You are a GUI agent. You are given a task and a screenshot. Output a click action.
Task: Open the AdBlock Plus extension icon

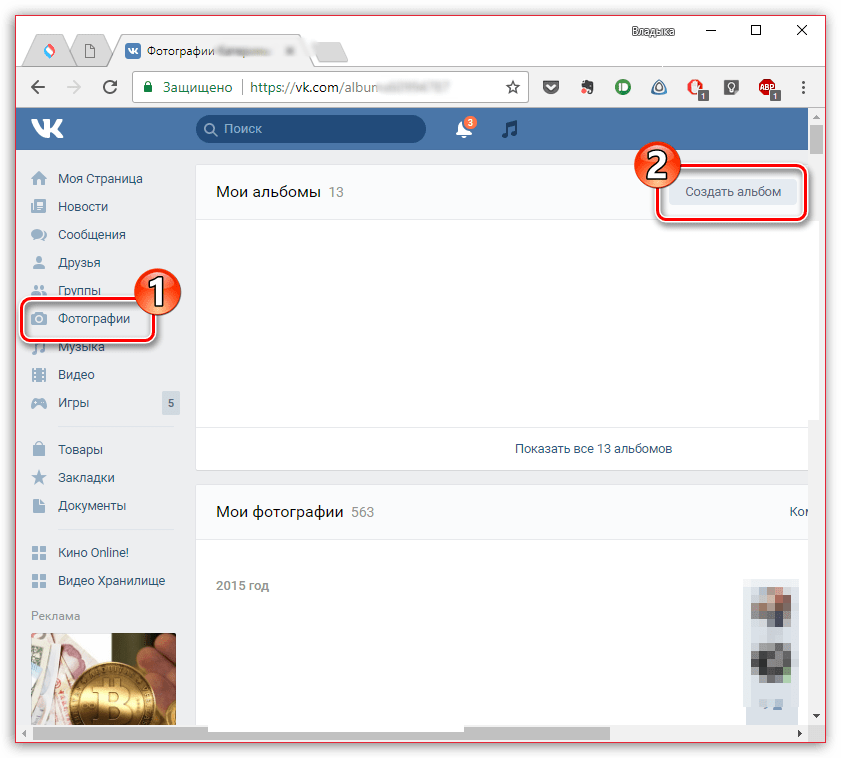point(767,88)
